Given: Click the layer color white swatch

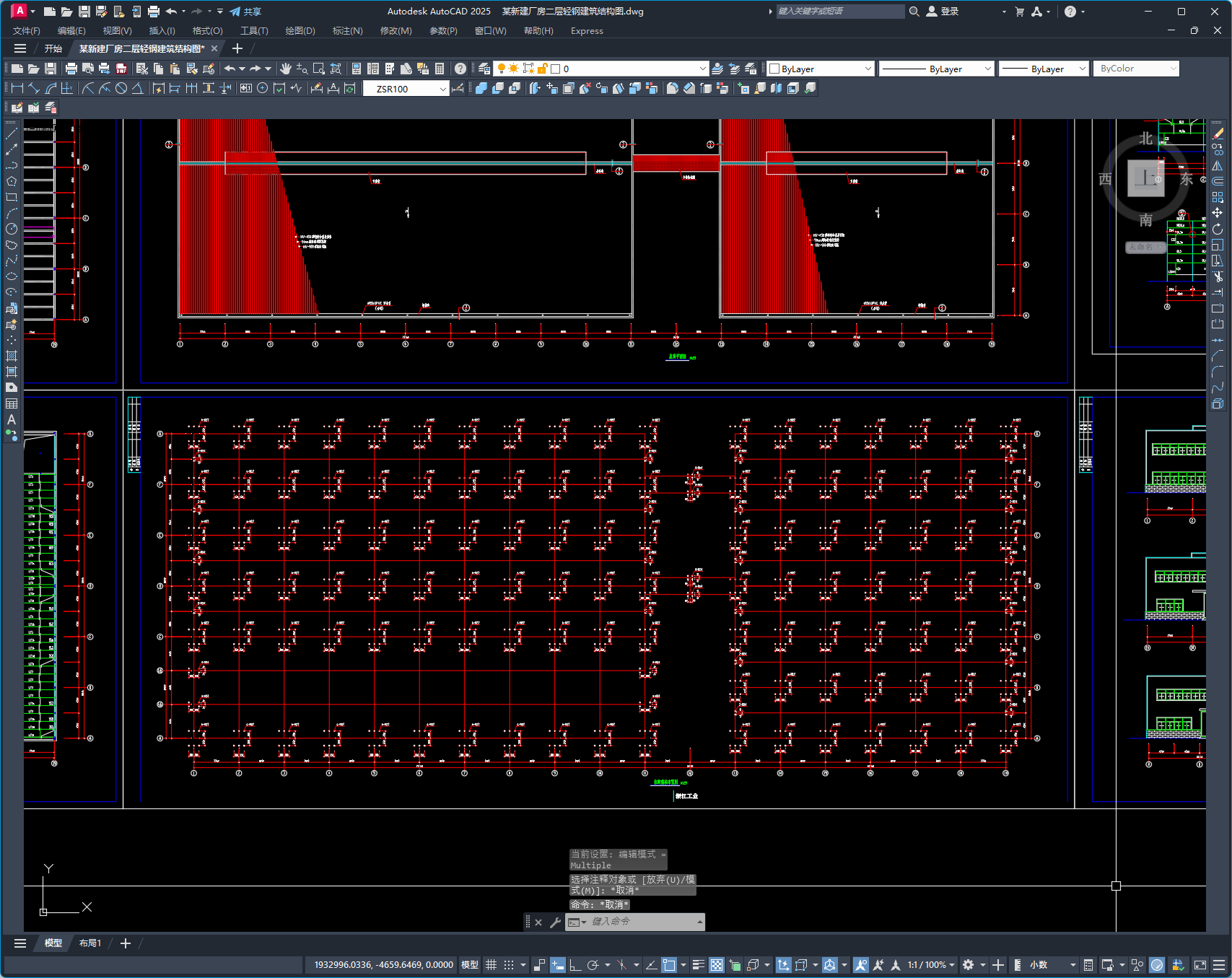Looking at the screenshot, I should click(x=556, y=69).
